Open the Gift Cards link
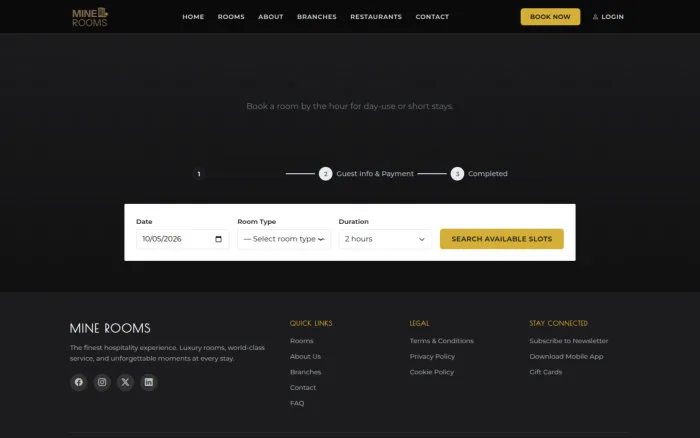700x438 pixels. tap(546, 372)
